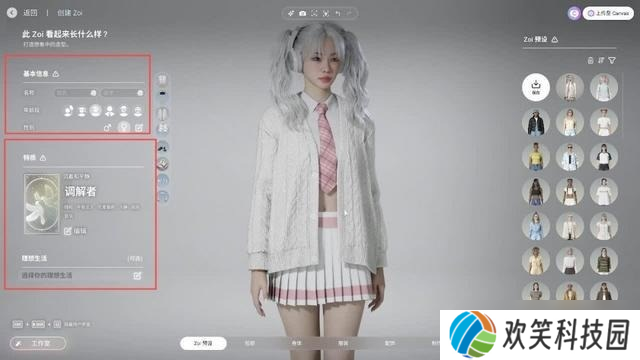Screen dimensions: 640x360
Task: Click 编辑 to edit the trait
Action: pyautogui.click(x=76, y=231)
